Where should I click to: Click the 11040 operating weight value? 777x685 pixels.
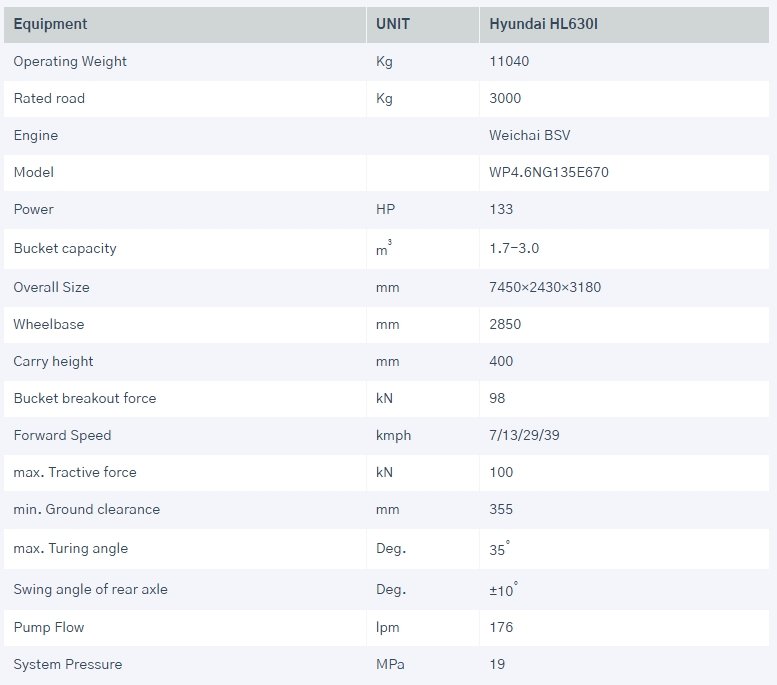509,61
